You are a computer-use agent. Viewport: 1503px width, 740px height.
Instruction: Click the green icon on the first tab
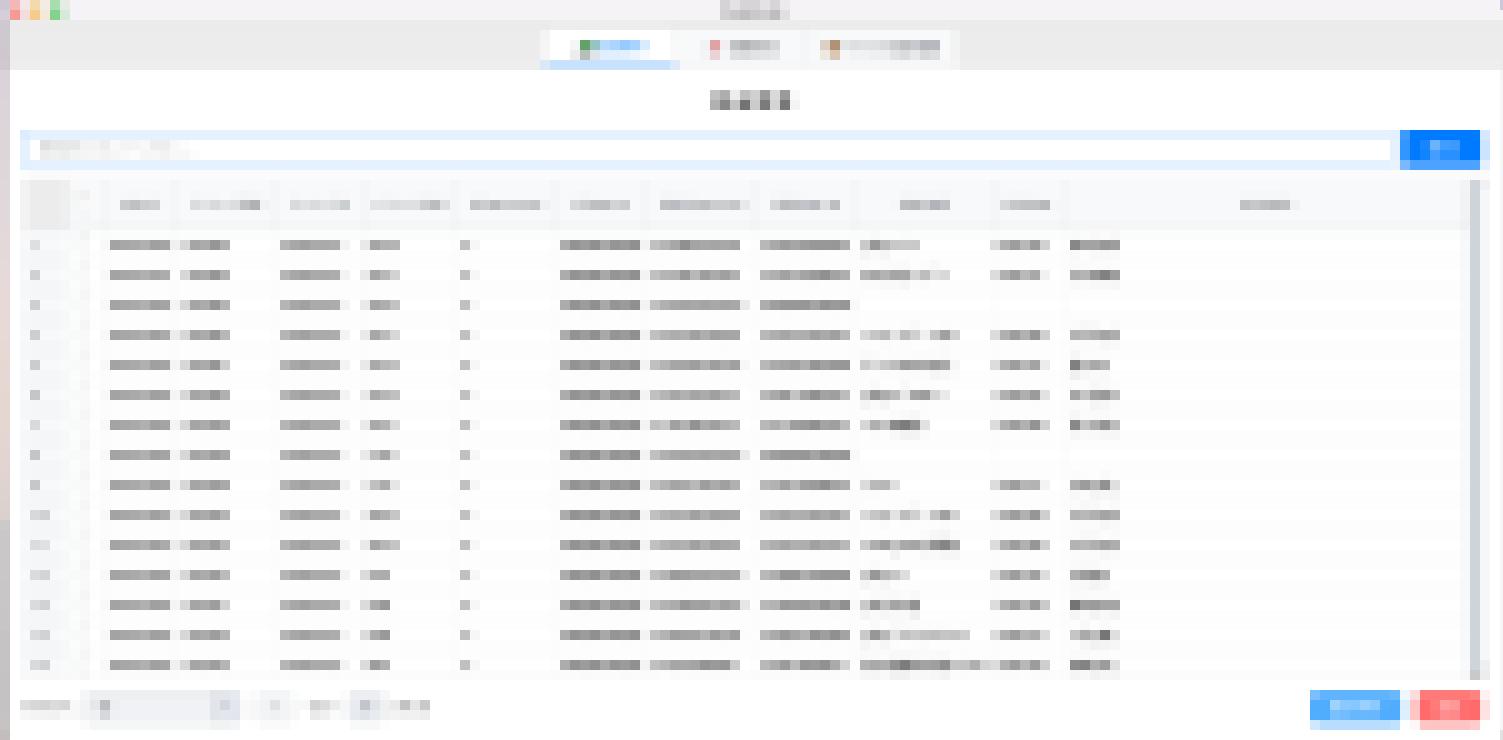click(x=584, y=47)
